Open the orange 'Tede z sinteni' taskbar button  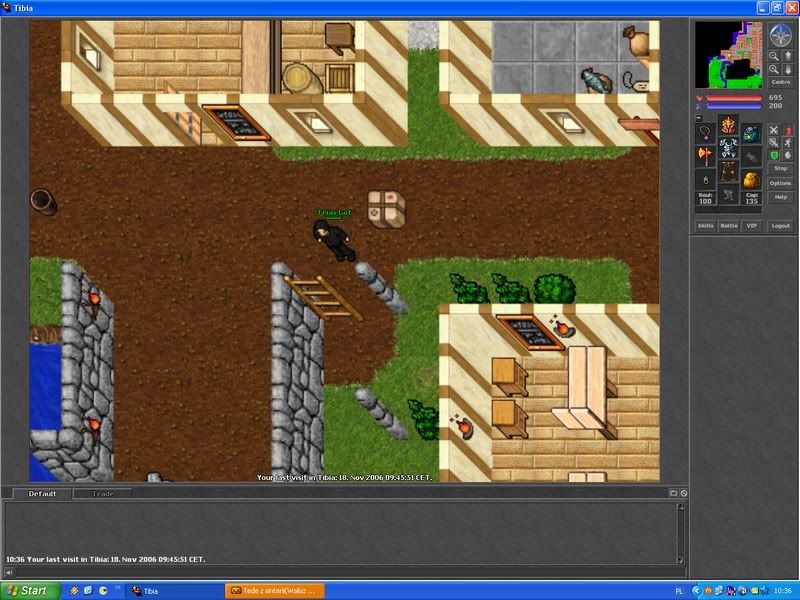(x=275, y=591)
